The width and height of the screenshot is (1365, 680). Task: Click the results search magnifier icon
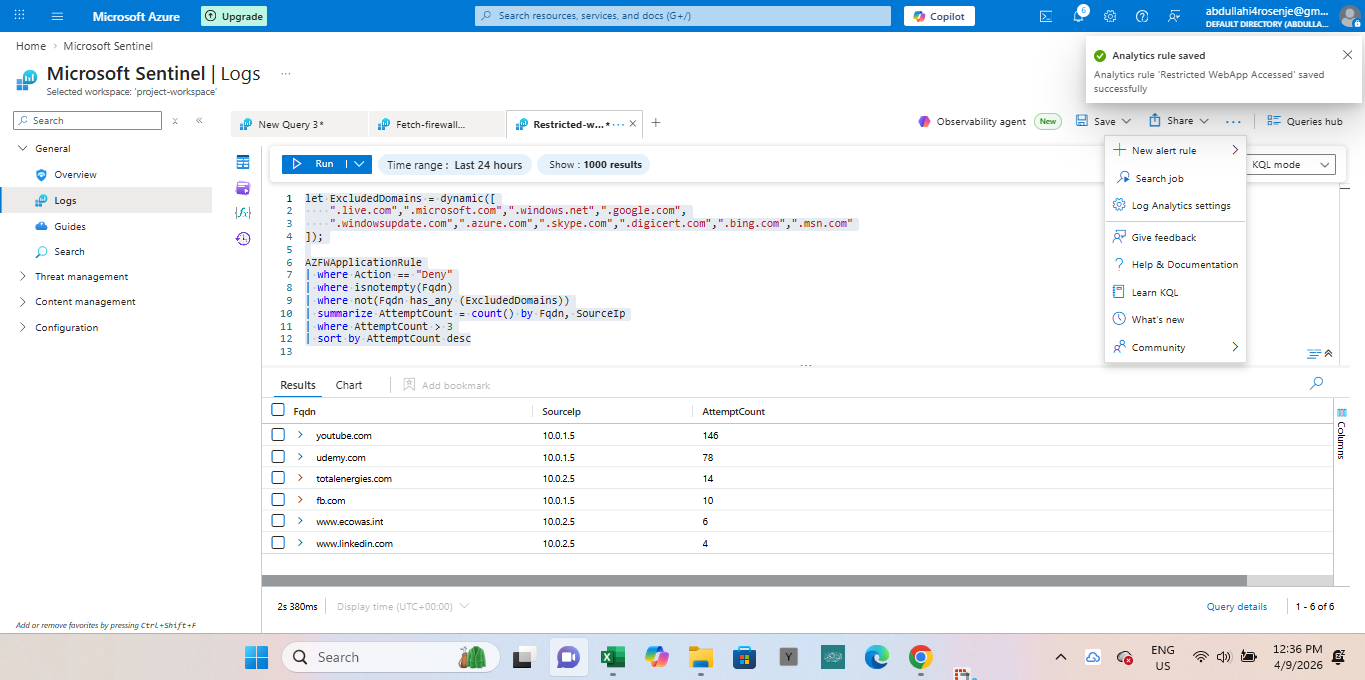(x=1316, y=384)
